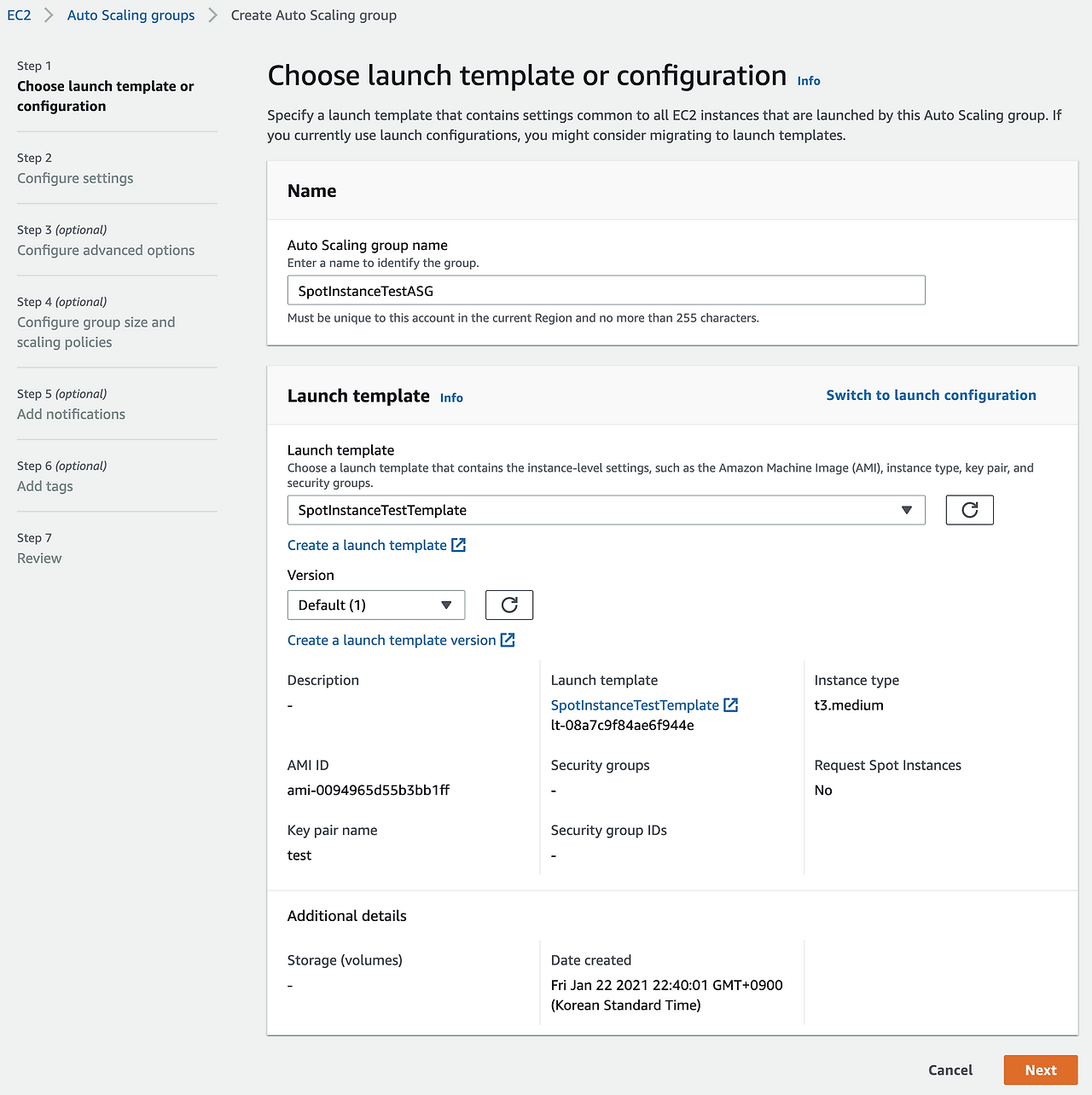Open the SpotInstanceTestTemplate launch template dropdown
This screenshot has width=1092, height=1095.
[606, 510]
